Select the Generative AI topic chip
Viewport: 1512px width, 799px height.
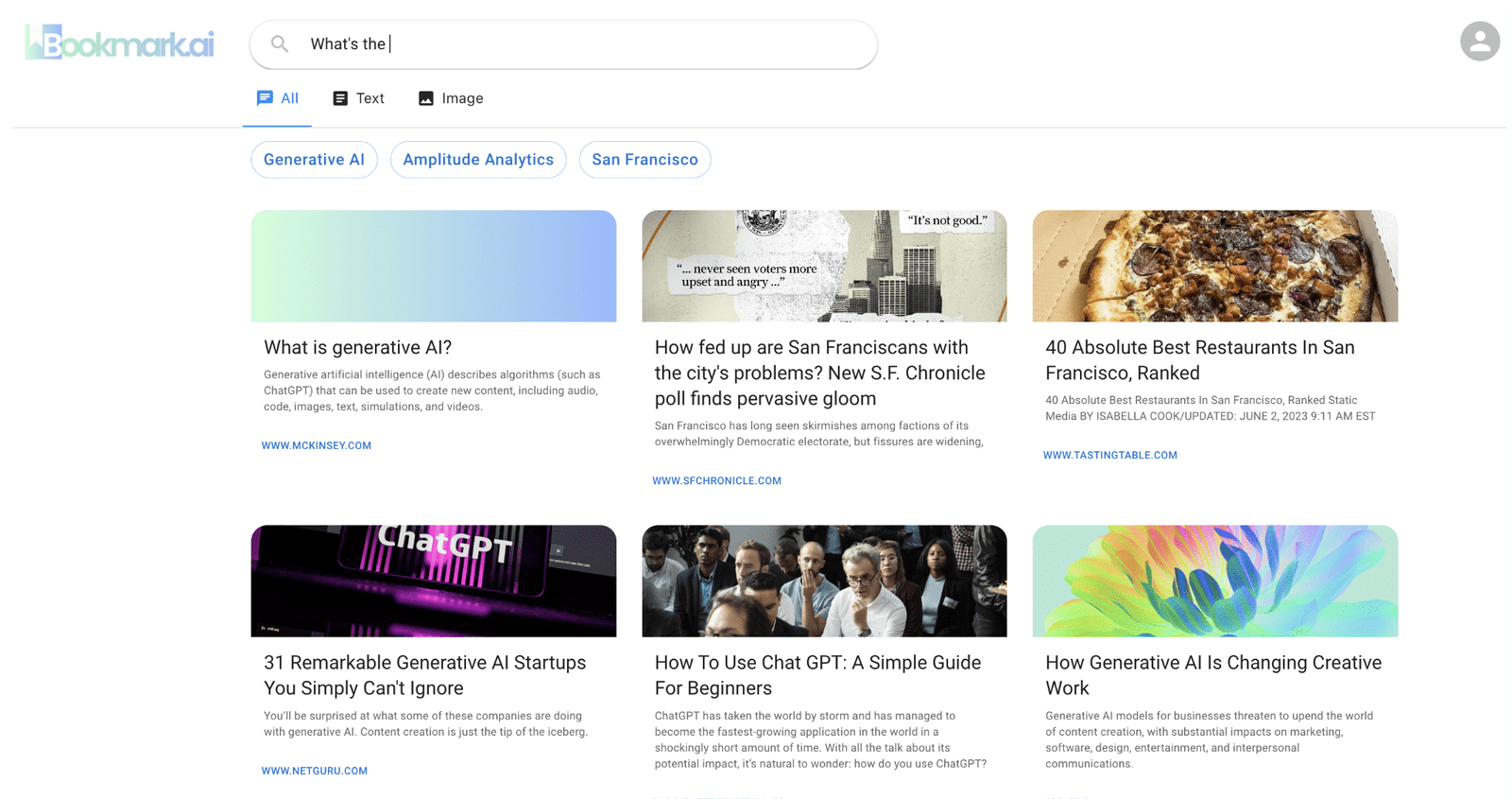[314, 160]
